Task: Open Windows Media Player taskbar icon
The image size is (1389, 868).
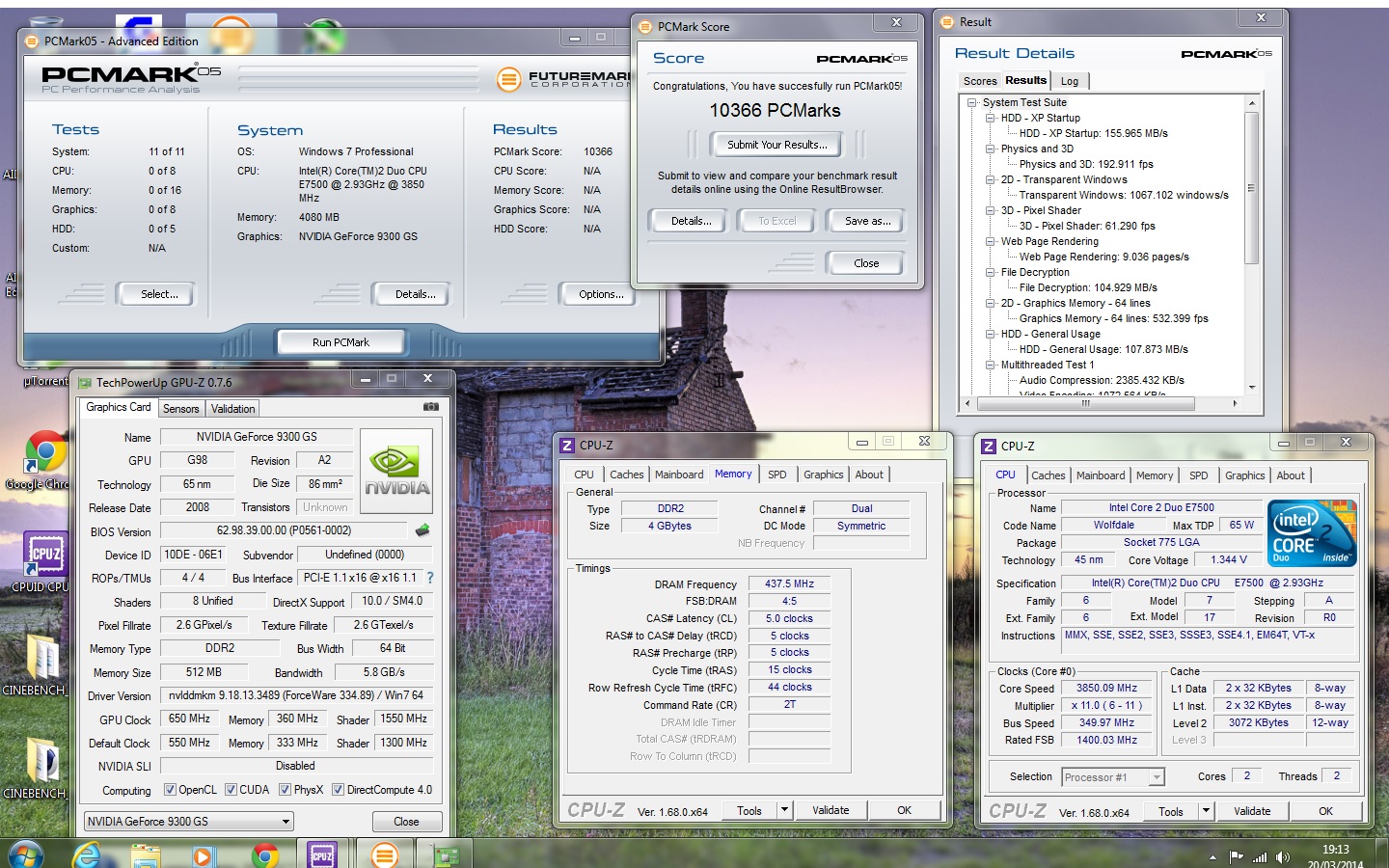Action: [x=203, y=855]
